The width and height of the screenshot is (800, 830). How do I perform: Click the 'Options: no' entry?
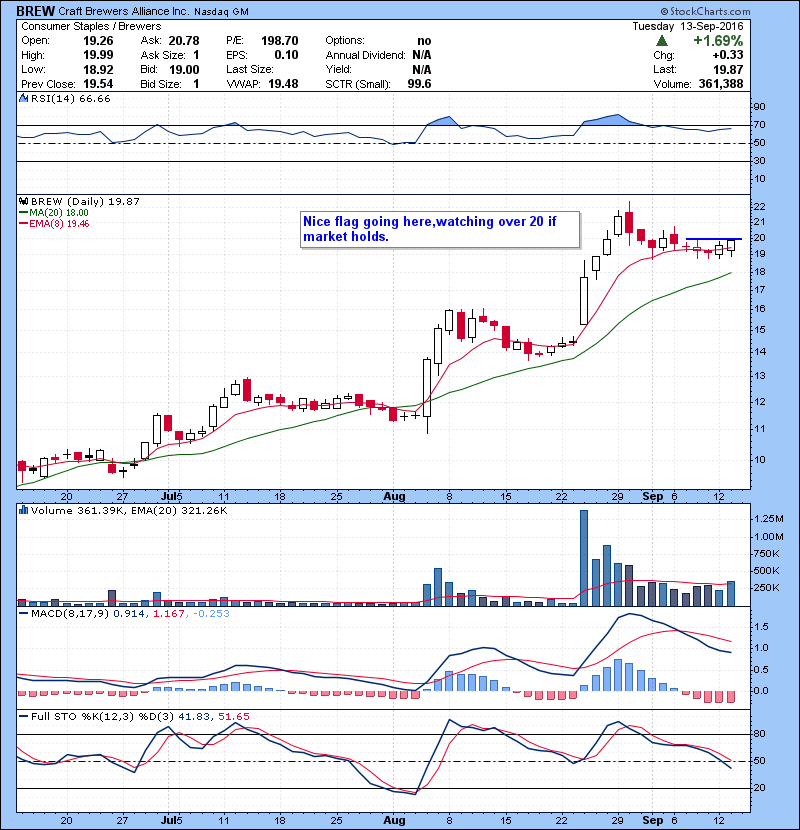pos(378,41)
